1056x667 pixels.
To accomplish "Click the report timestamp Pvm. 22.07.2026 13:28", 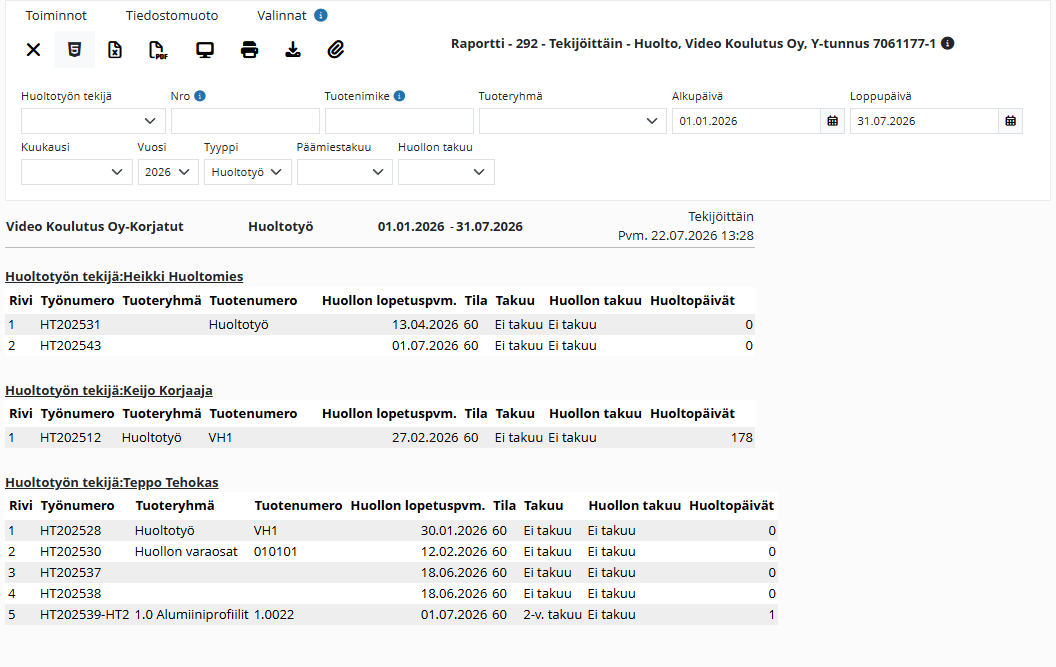I will [x=686, y=236].
